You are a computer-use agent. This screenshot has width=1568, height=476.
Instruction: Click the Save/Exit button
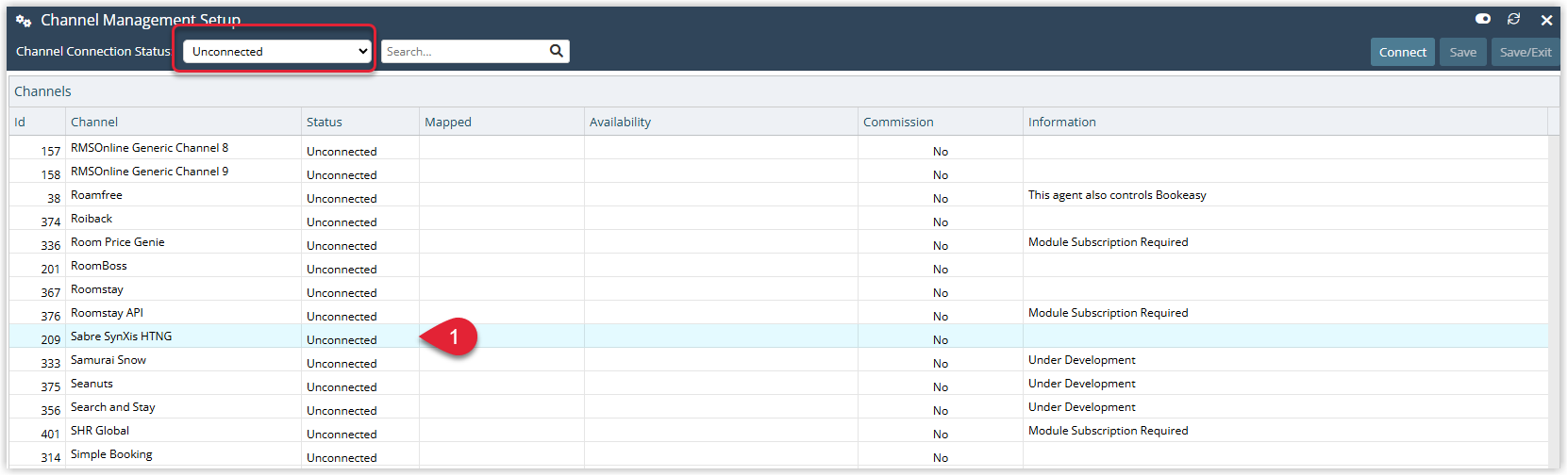point(1526,52)
